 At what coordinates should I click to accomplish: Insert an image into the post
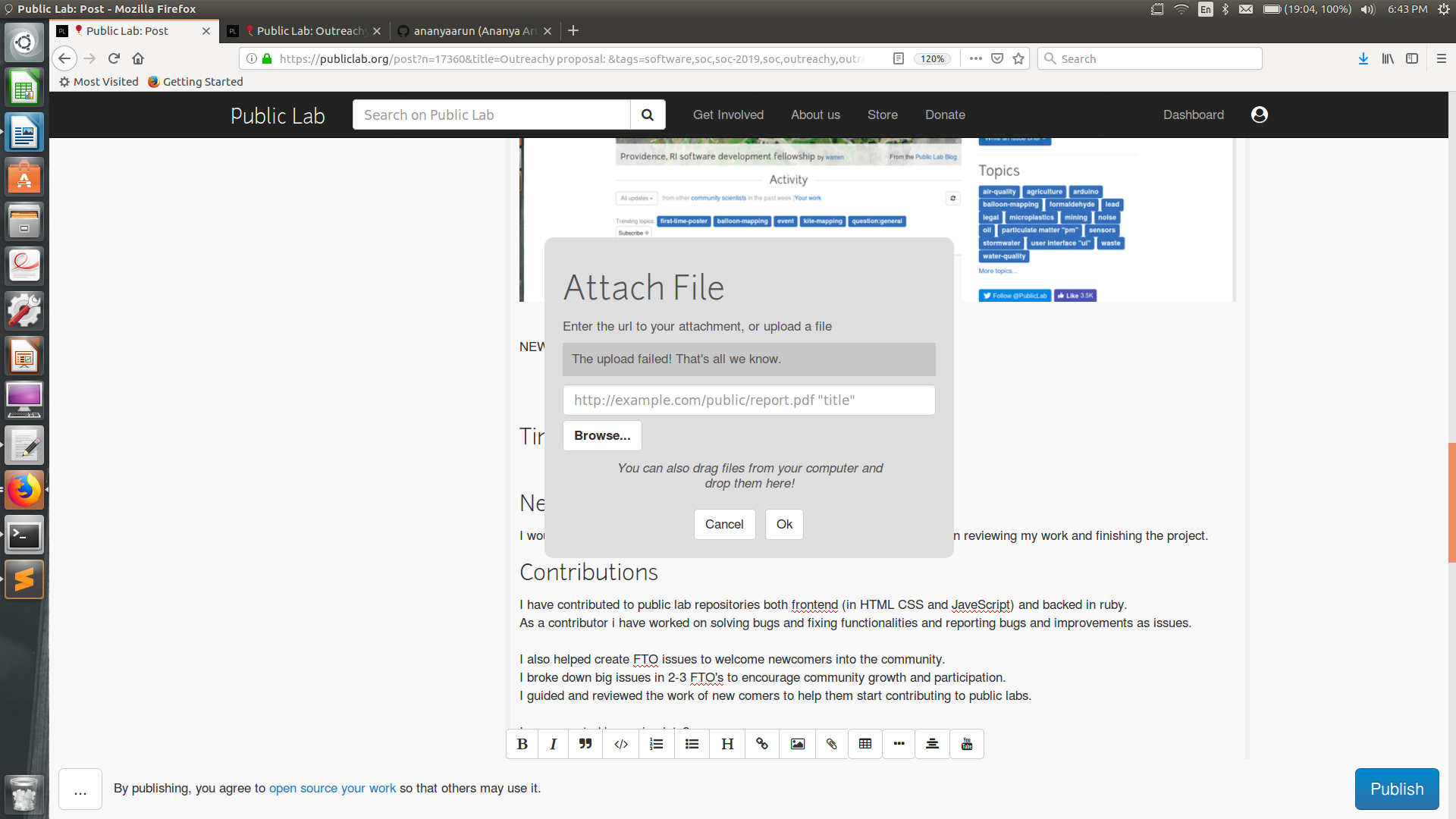click(797, 744)
